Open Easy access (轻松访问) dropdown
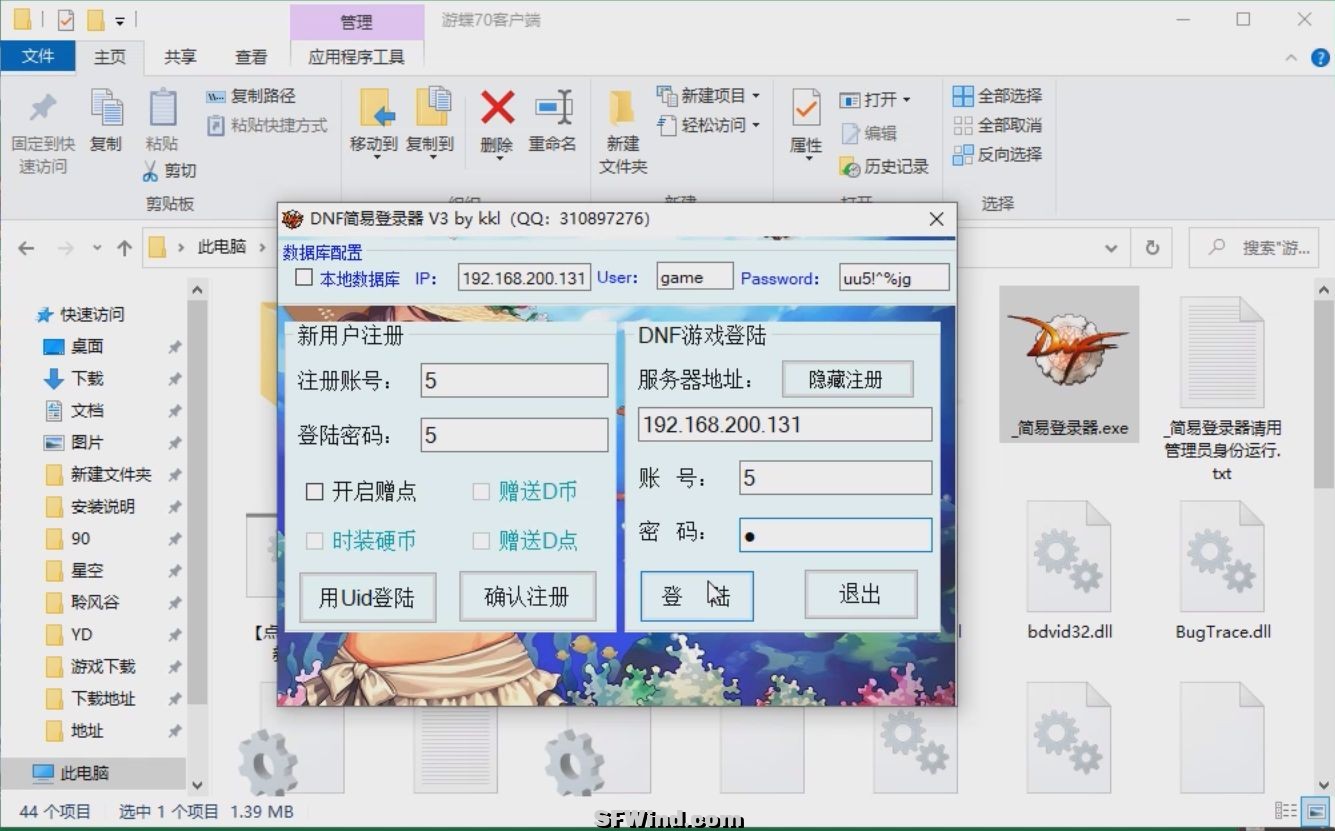Image resolution: width=1335 pixels, height=831 pixels. [709, 125]
